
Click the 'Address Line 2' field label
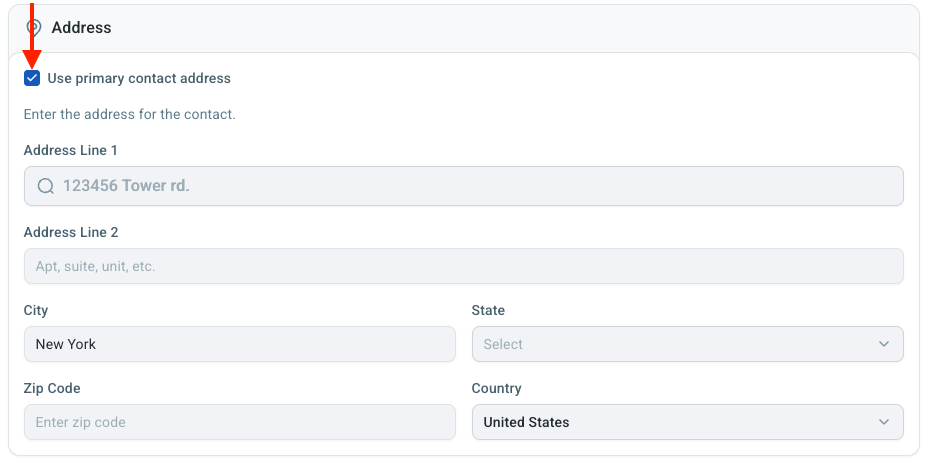pyautogui.click(x=70, y=232)
